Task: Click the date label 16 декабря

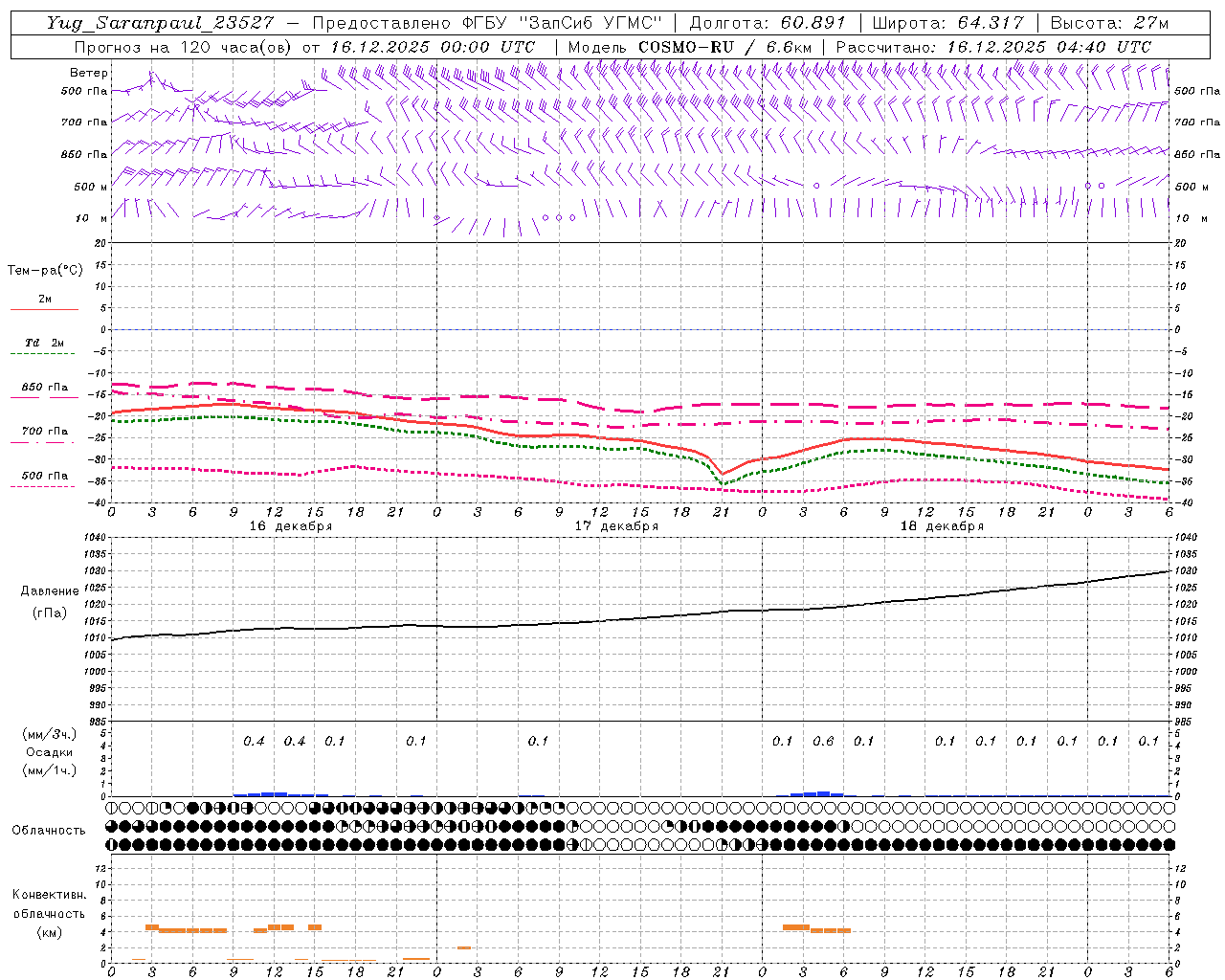Action: [291, 526]
